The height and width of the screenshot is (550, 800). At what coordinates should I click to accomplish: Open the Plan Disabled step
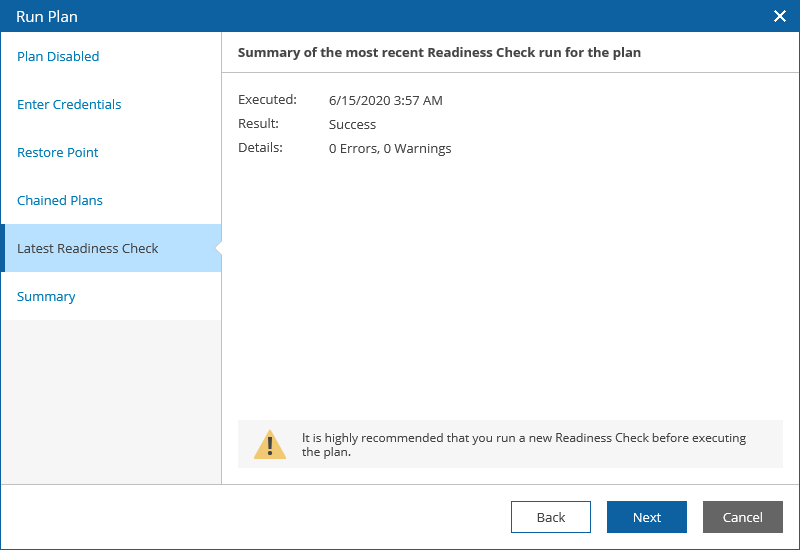point(58,57)
